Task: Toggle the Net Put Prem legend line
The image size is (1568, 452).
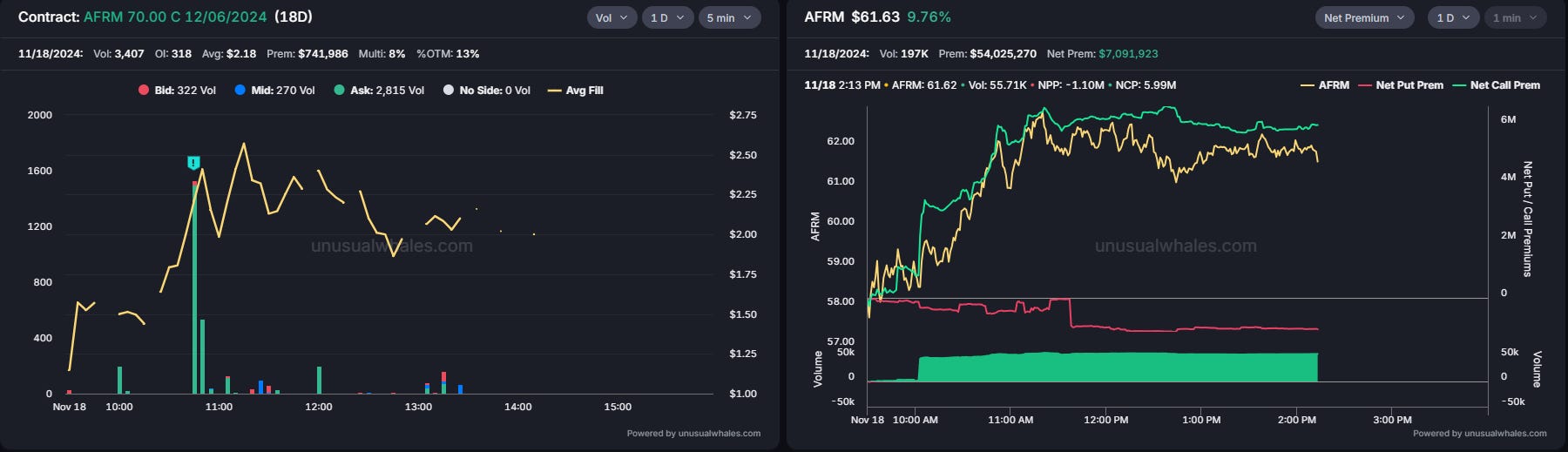Action: pyautogui.click(x=1401, y=85)
